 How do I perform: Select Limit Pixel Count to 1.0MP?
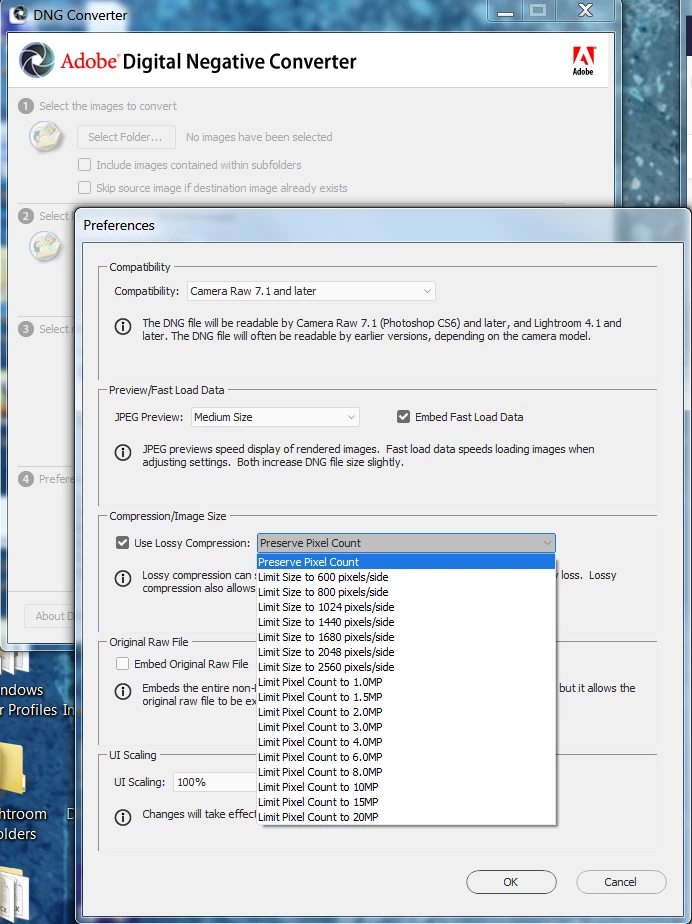pyautogui.click(x=406, y=682)
